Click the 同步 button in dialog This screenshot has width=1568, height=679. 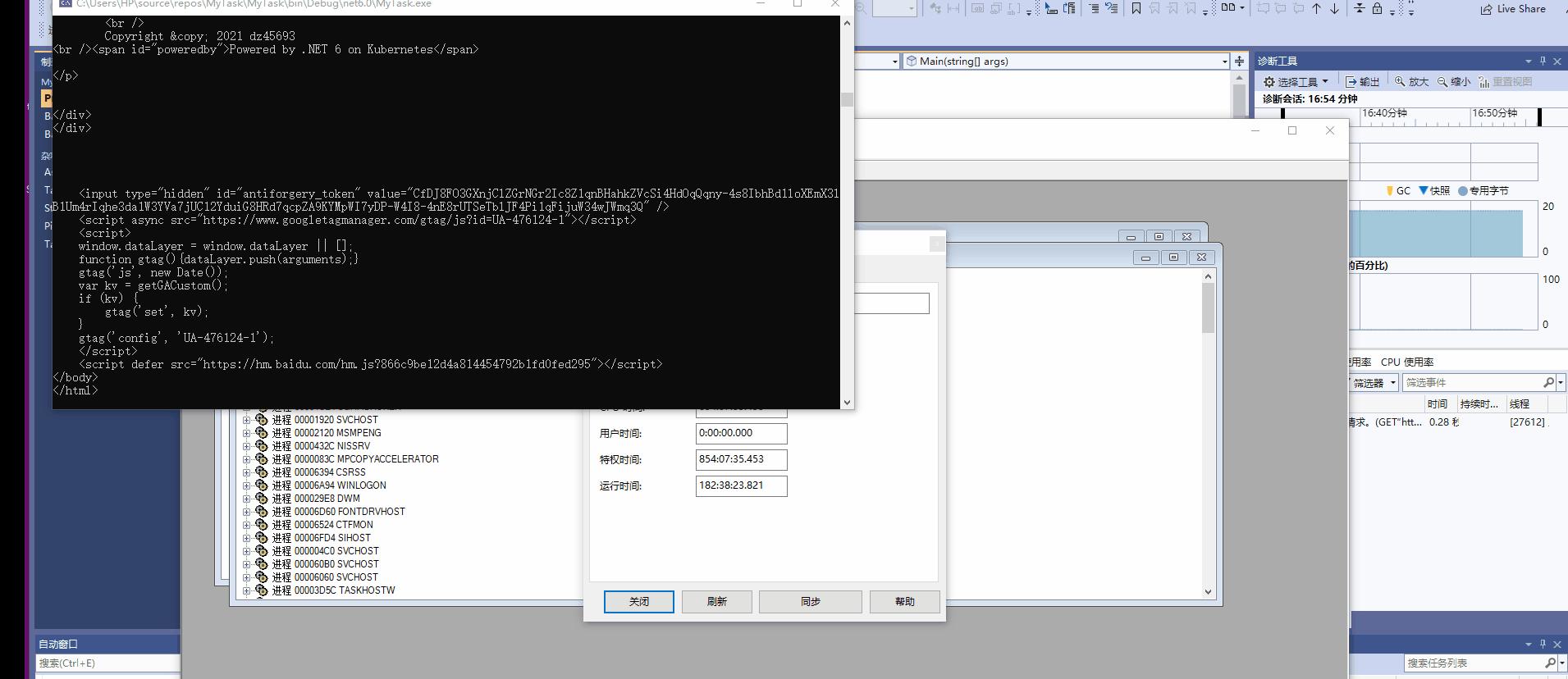pos(811,602)
